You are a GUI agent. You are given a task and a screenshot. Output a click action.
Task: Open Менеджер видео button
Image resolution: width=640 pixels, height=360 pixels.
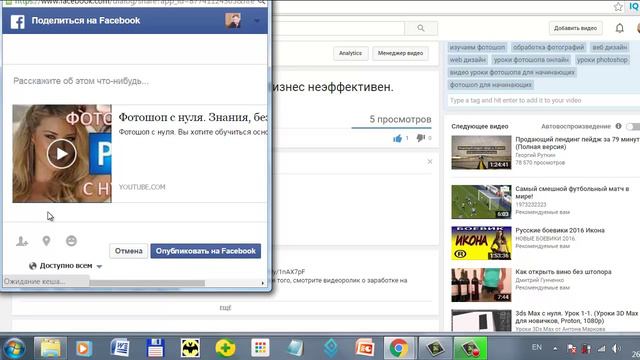[x=400, y=53]
